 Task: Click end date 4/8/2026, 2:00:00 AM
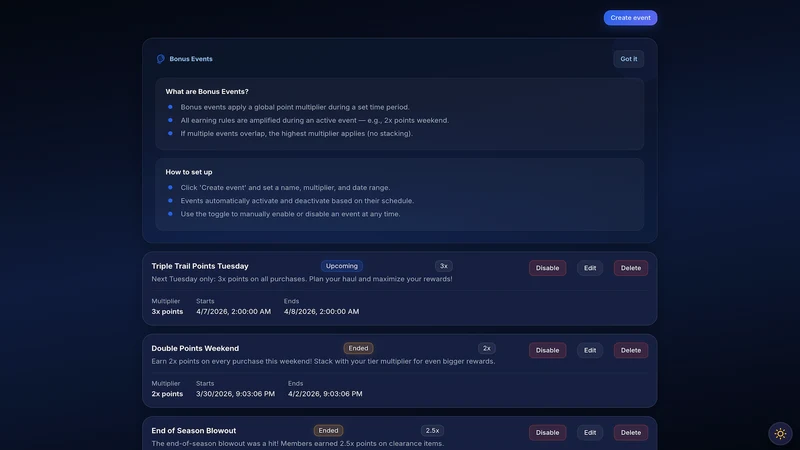click(x=321, y=312)
